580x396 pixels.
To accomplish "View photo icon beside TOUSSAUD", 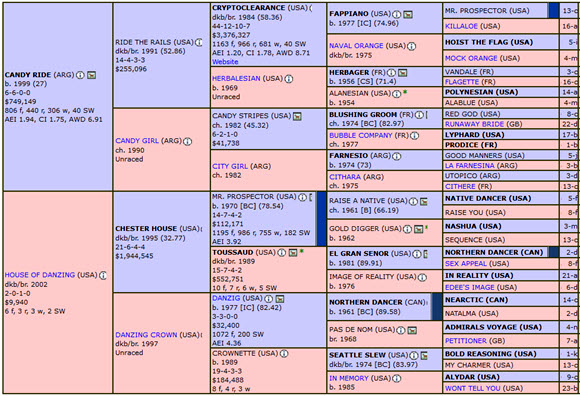I will coord(293,253).
